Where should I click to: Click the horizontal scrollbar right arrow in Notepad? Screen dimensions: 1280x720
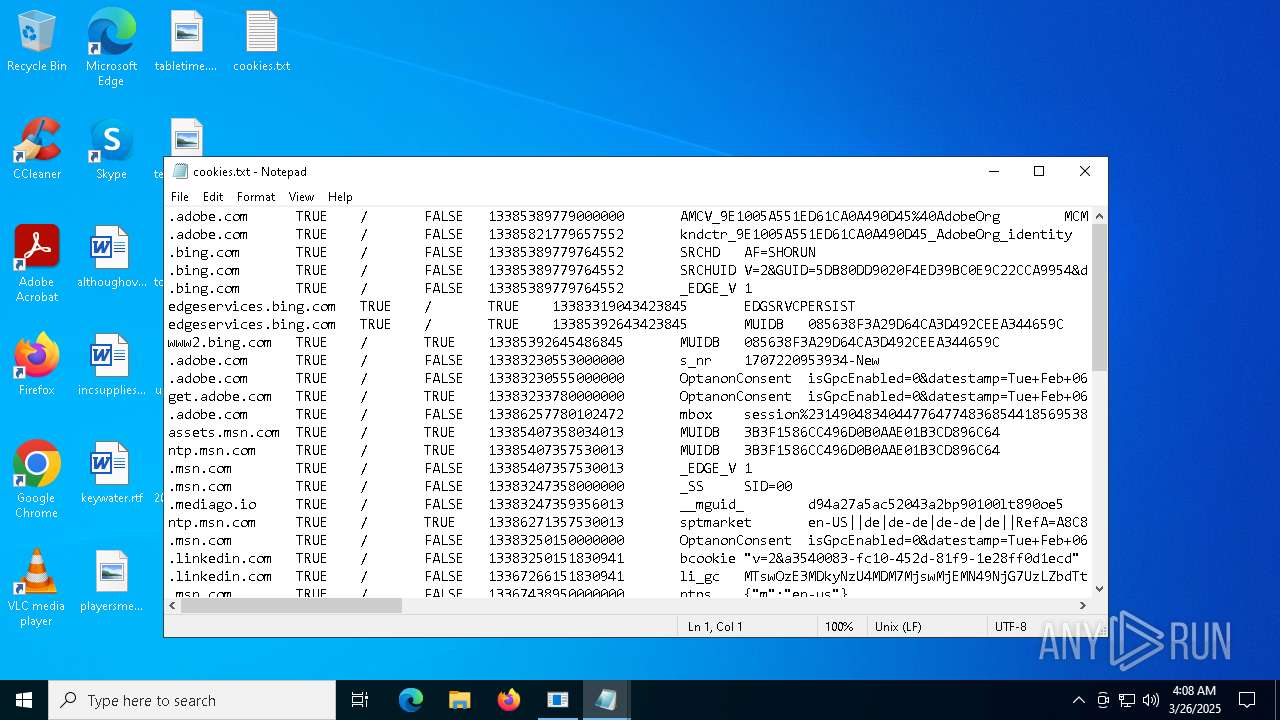[x=1082, y=605]
